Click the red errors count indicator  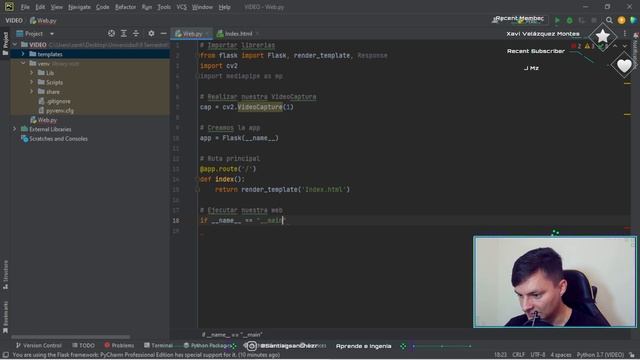pyautogui.click(x=576, y=46)
